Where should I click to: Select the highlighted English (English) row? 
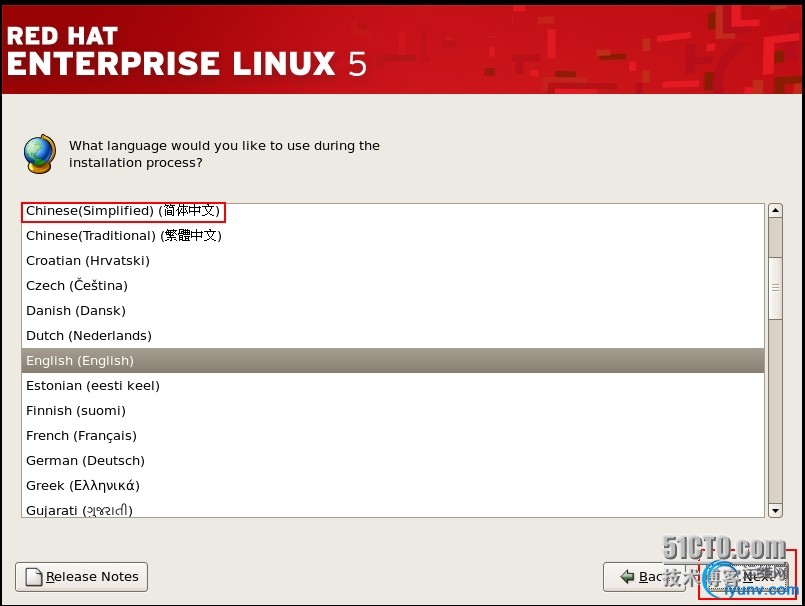[x=393, y=361]
